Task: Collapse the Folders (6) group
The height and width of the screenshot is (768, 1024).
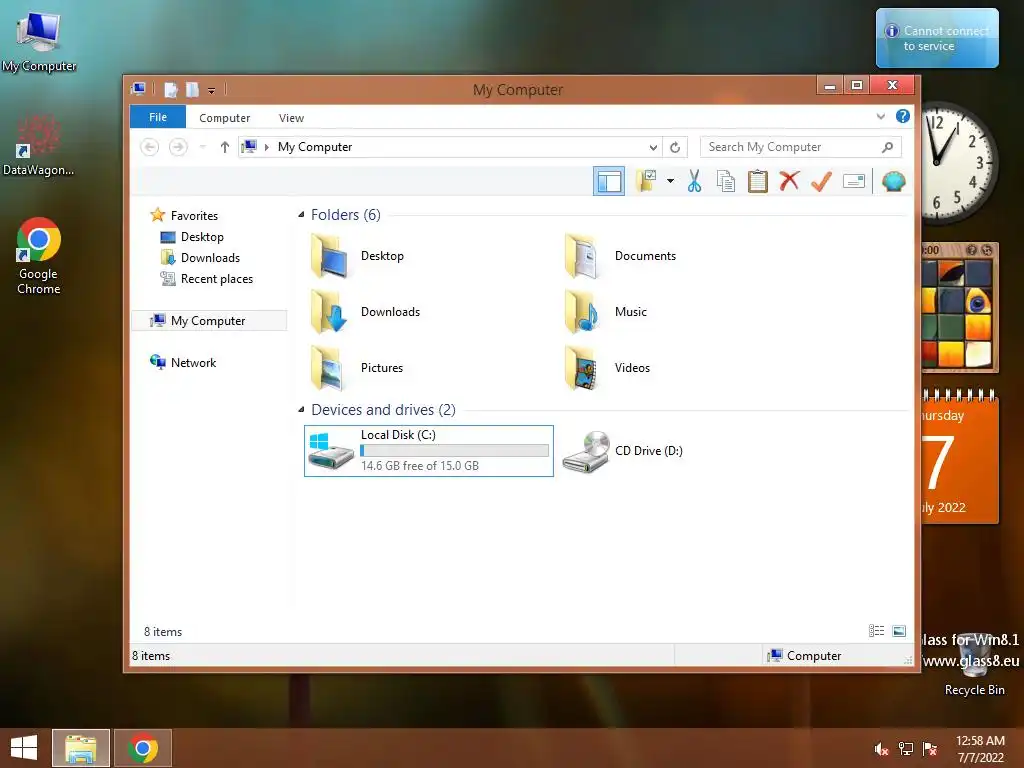Action: (301, 214)
